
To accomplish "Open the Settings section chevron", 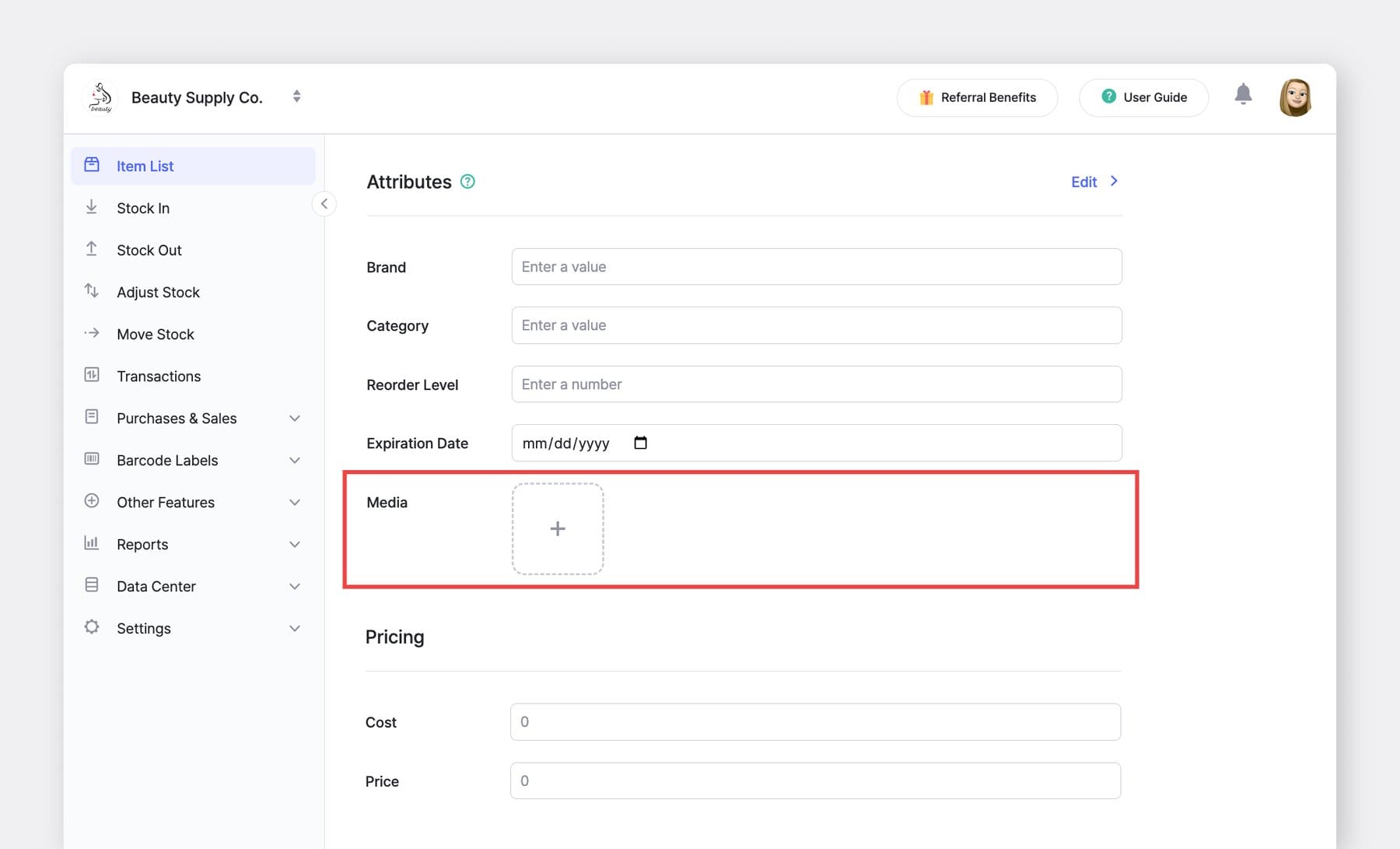I will [x=295, y=628].
